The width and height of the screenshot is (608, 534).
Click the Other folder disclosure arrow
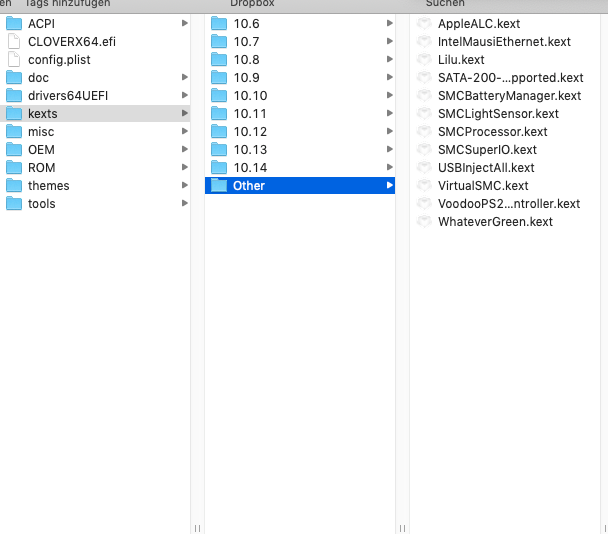390,185
